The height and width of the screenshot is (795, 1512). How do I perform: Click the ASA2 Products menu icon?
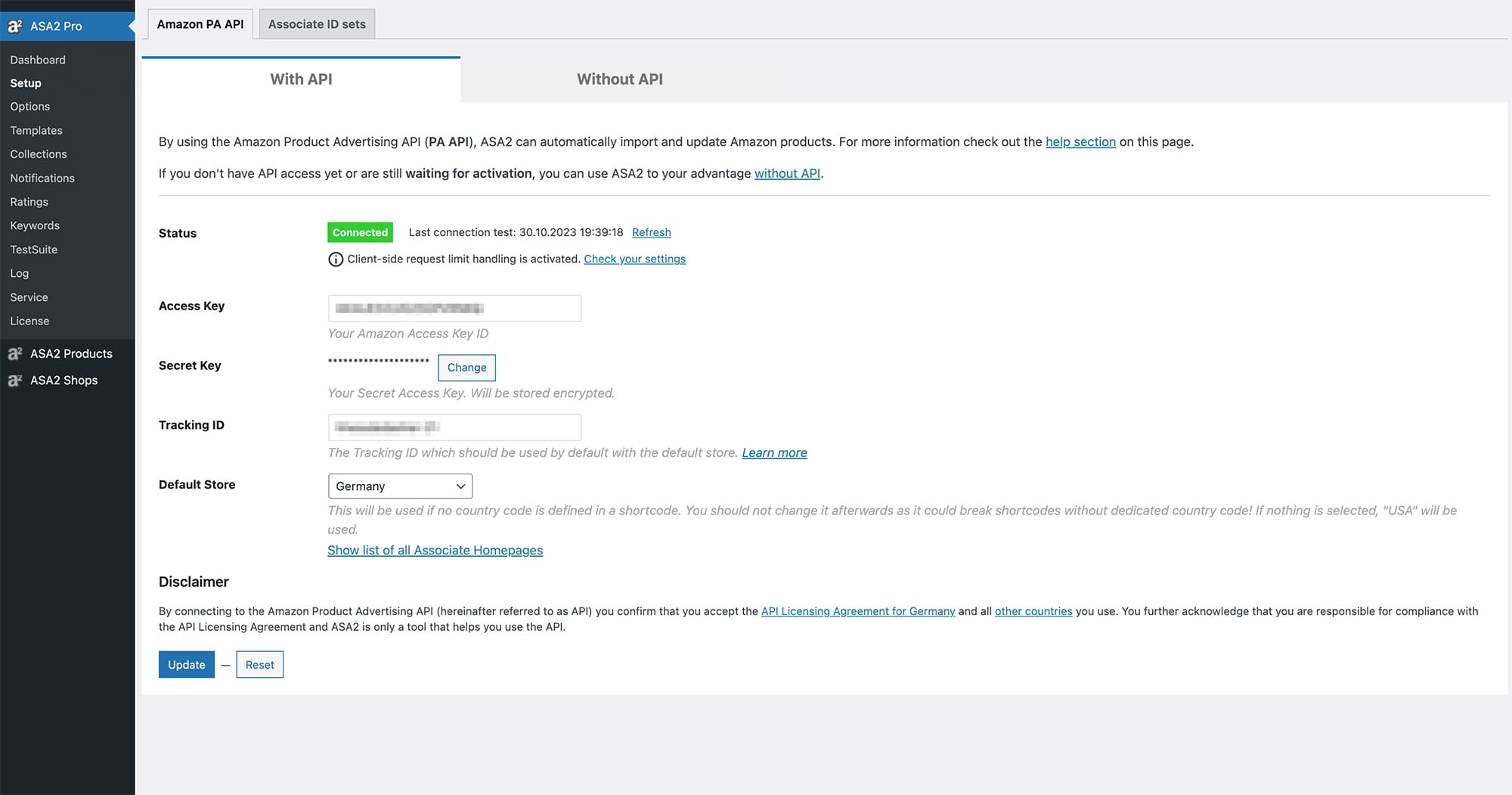coord(15,353)
